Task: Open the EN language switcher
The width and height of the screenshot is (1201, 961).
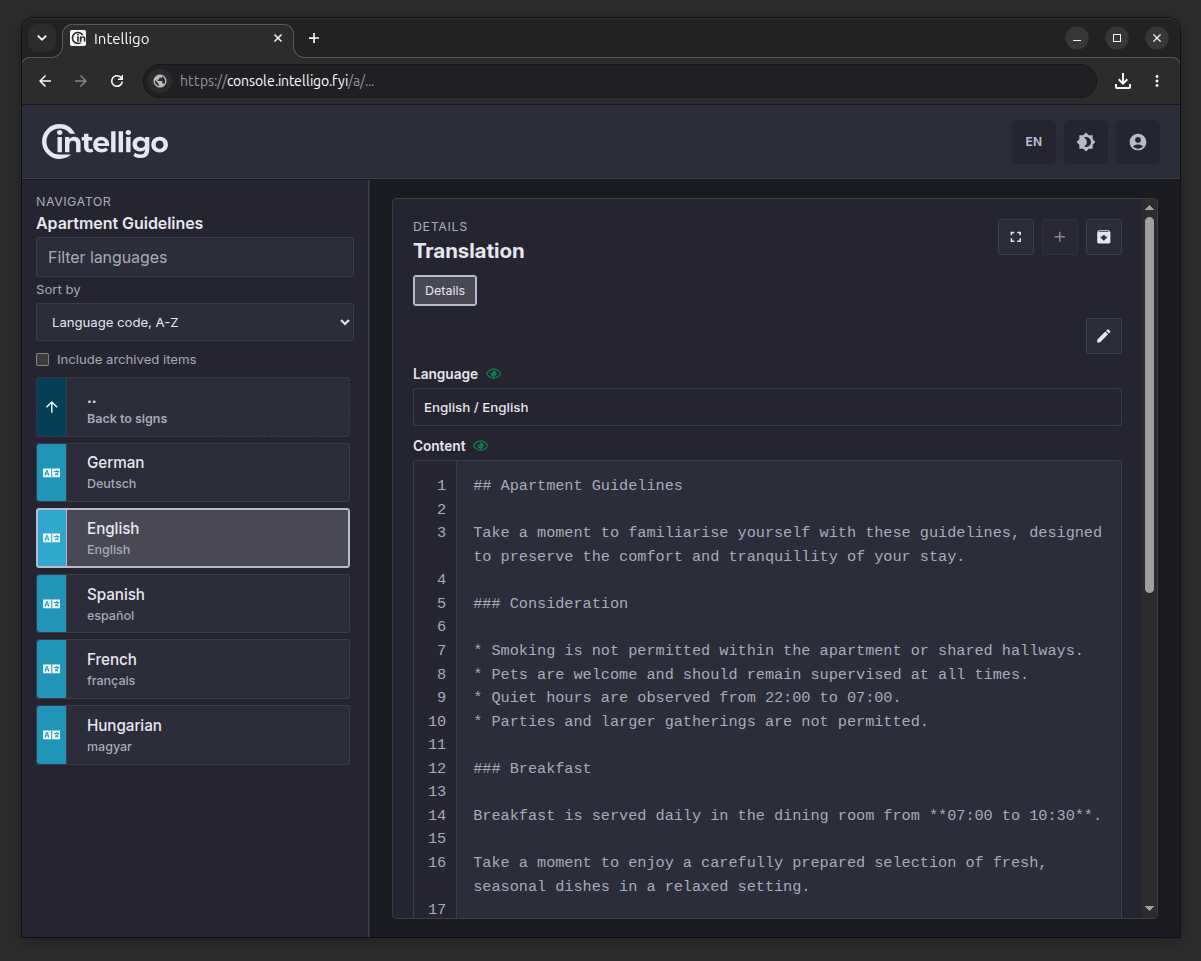Action: point(1034,142)
